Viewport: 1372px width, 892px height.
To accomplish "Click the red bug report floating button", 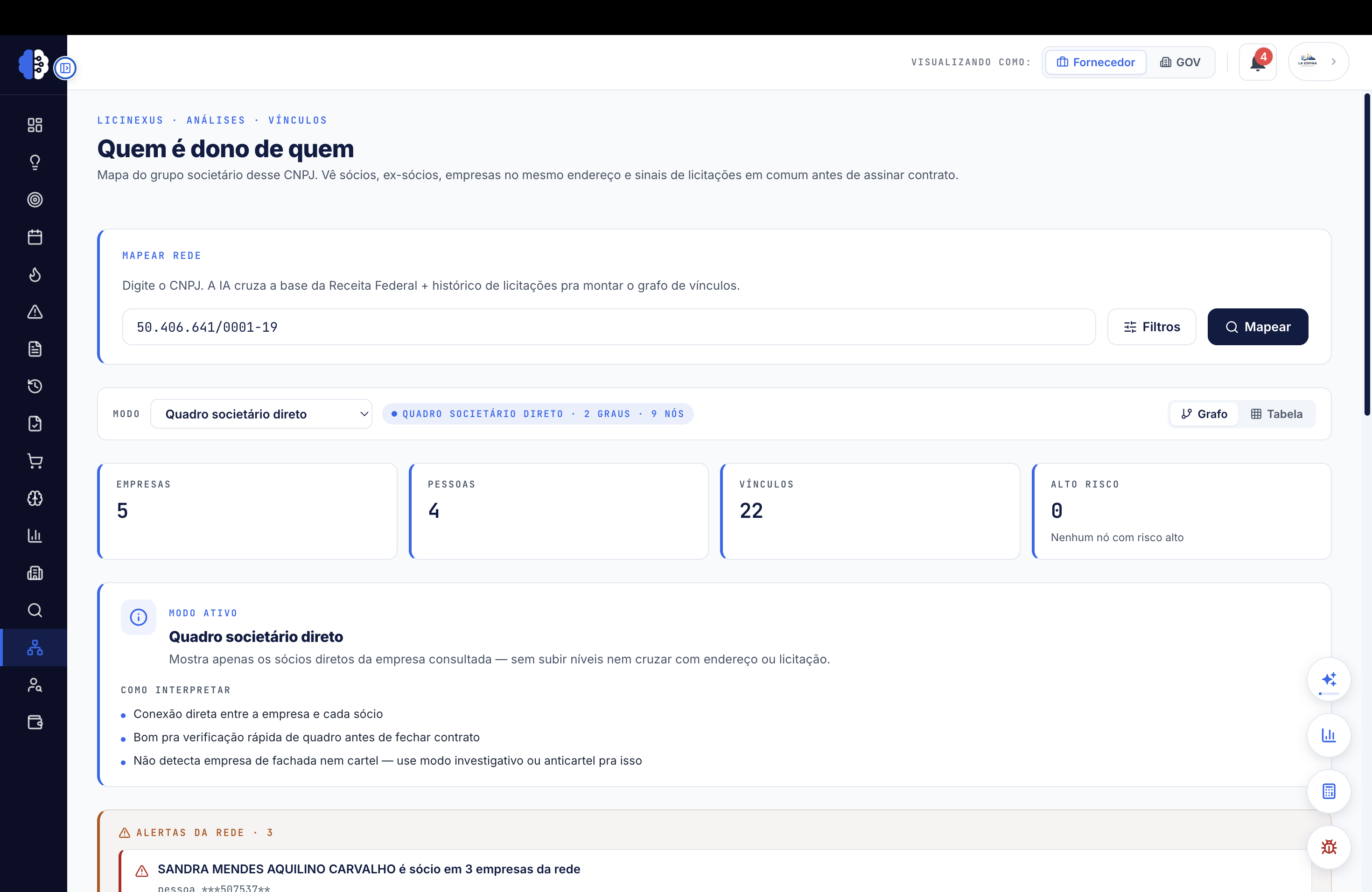I will pos(1328,846).
